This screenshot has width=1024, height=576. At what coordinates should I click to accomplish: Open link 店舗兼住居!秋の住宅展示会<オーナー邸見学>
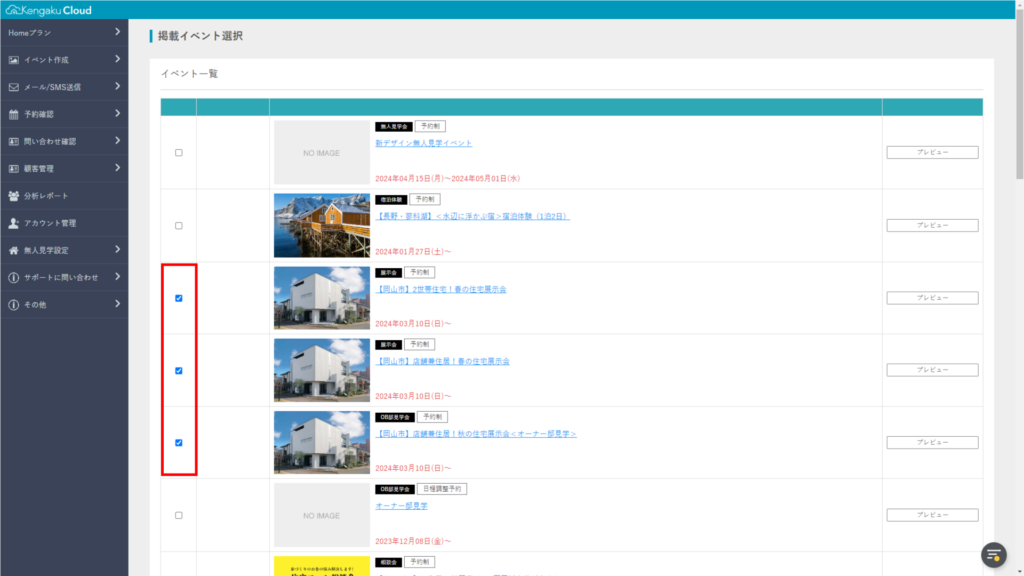click(475, 434)
